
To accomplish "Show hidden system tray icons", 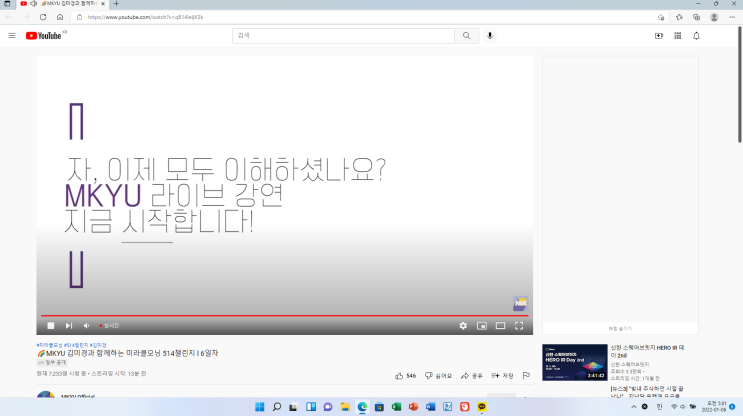I will click(634, 407).
